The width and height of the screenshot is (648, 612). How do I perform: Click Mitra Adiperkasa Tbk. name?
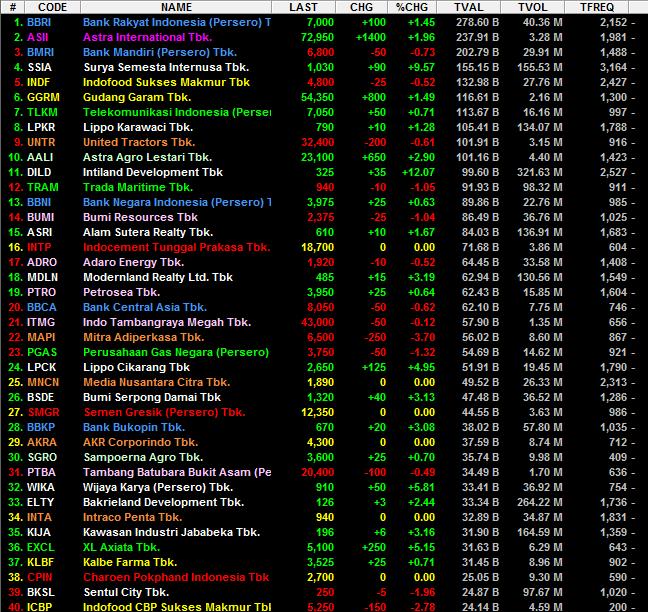point(143,337)
